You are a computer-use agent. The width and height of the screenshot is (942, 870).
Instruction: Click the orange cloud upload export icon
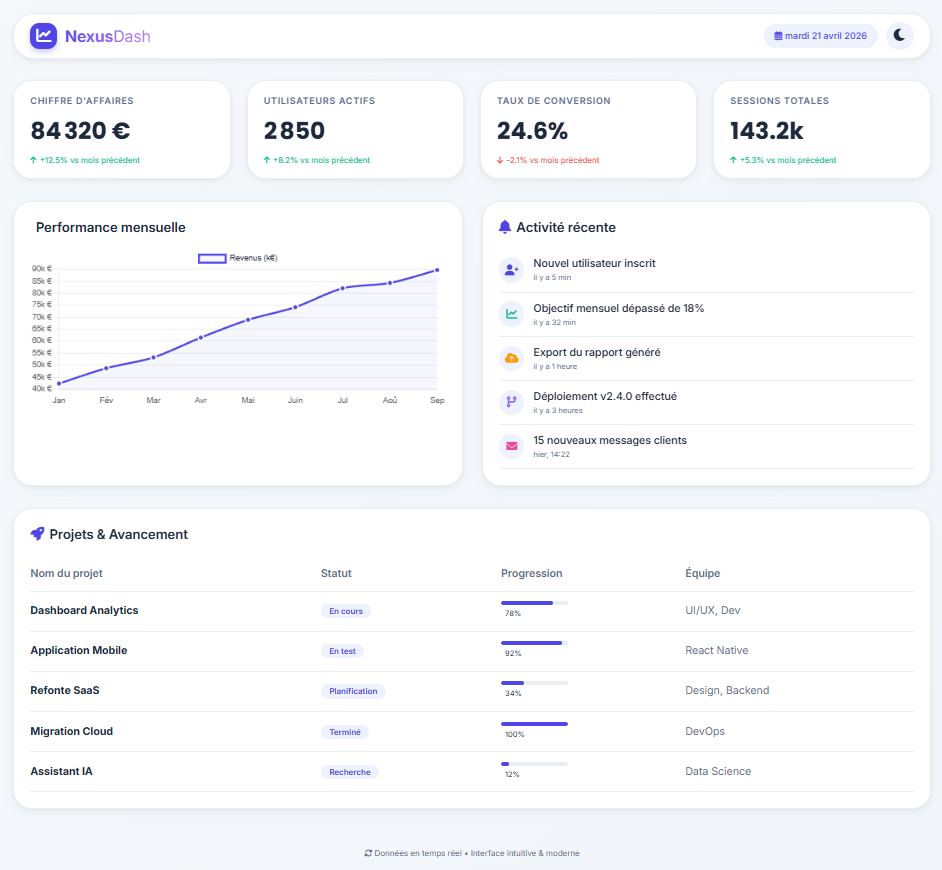click(x=511, y=358)
